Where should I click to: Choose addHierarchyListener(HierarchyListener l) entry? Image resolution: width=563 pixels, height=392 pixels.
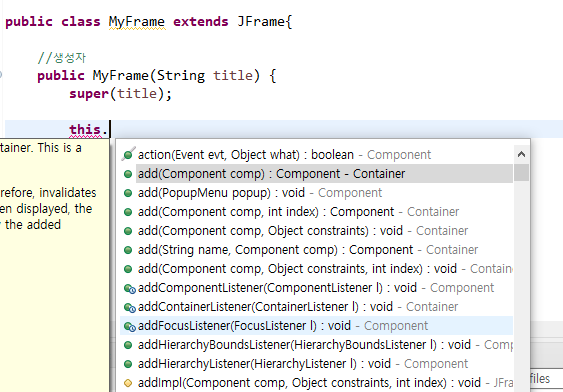tap(316, 364)
